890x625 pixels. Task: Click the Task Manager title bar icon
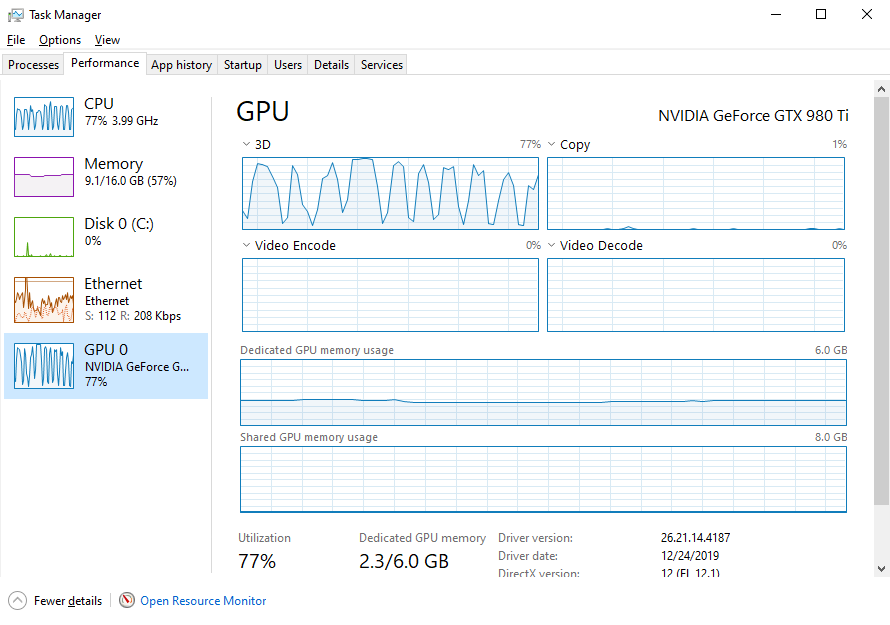tap(16, 15)
